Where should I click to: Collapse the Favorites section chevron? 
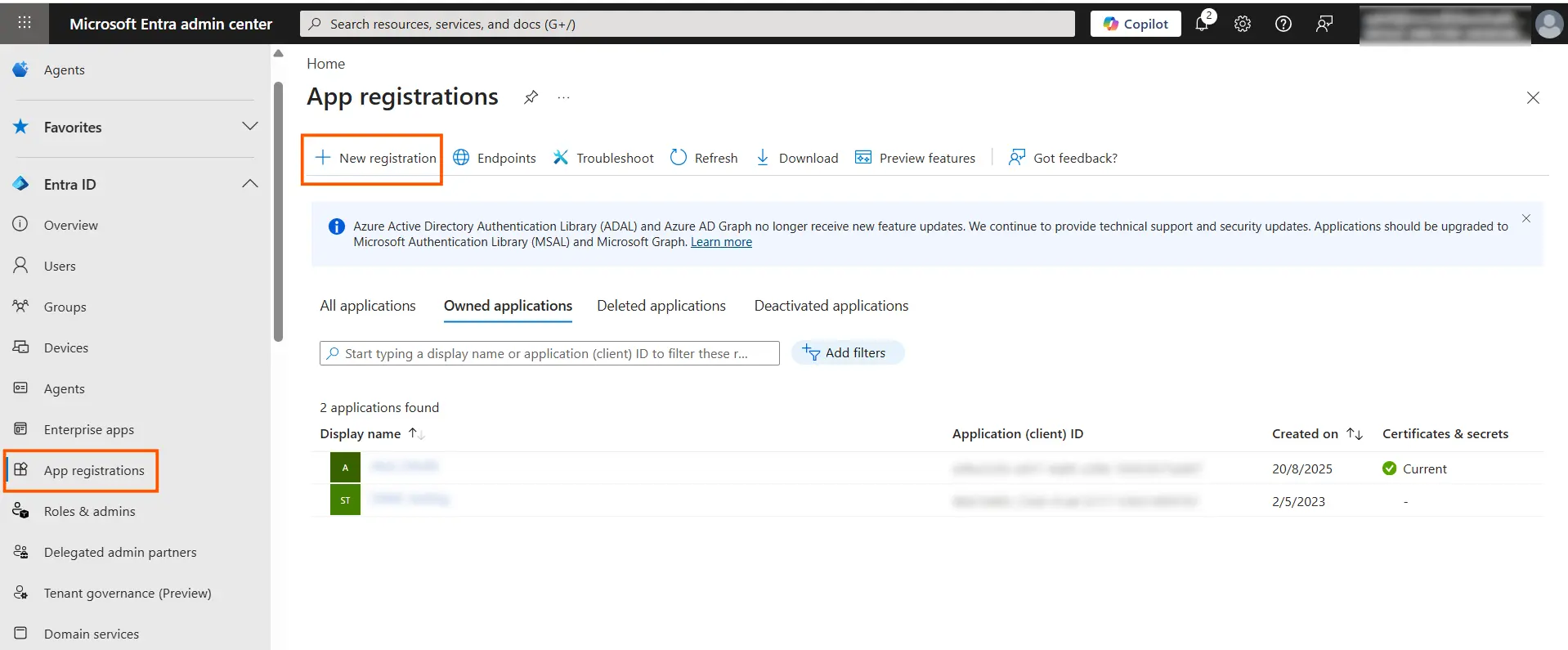tap(250, 127)
